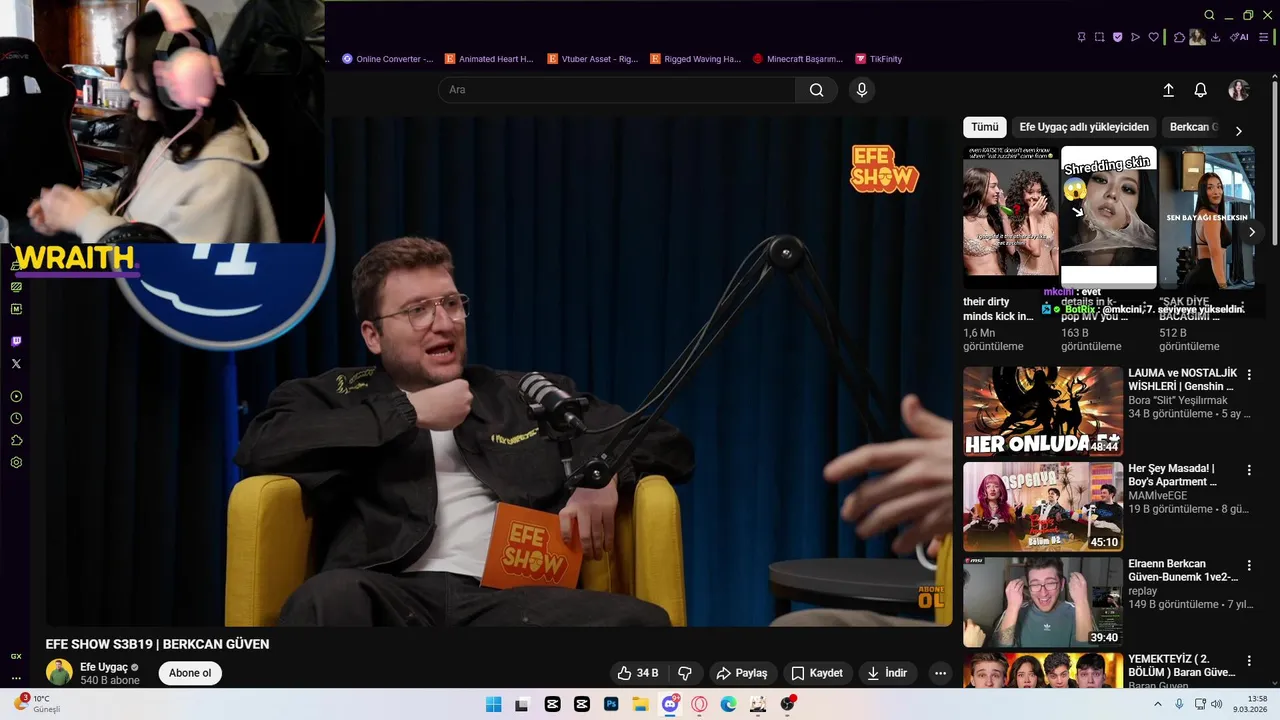
Task: Open sidebar three-dots setup menu
Action: [16, 678]
